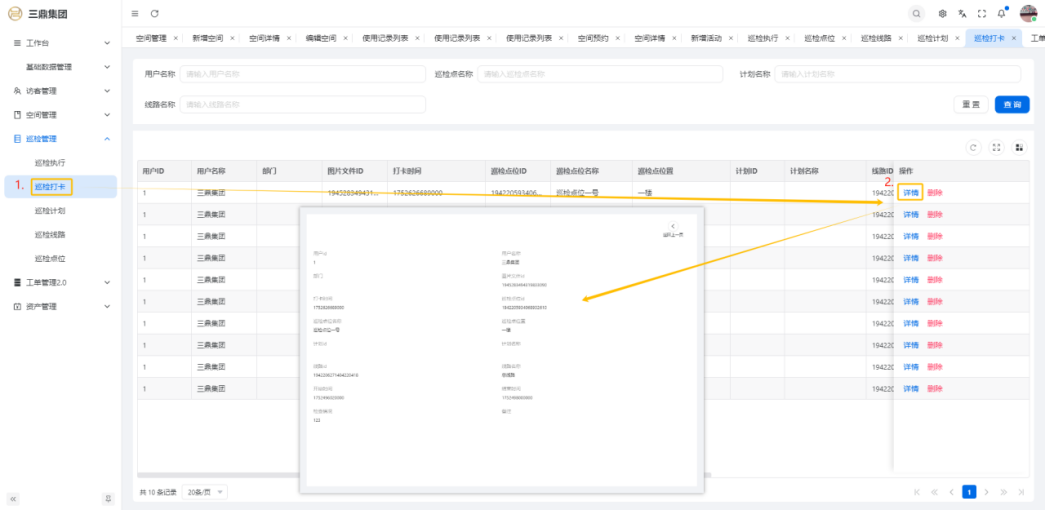Switch to the 巡检计划 tab

coord(932,38)
